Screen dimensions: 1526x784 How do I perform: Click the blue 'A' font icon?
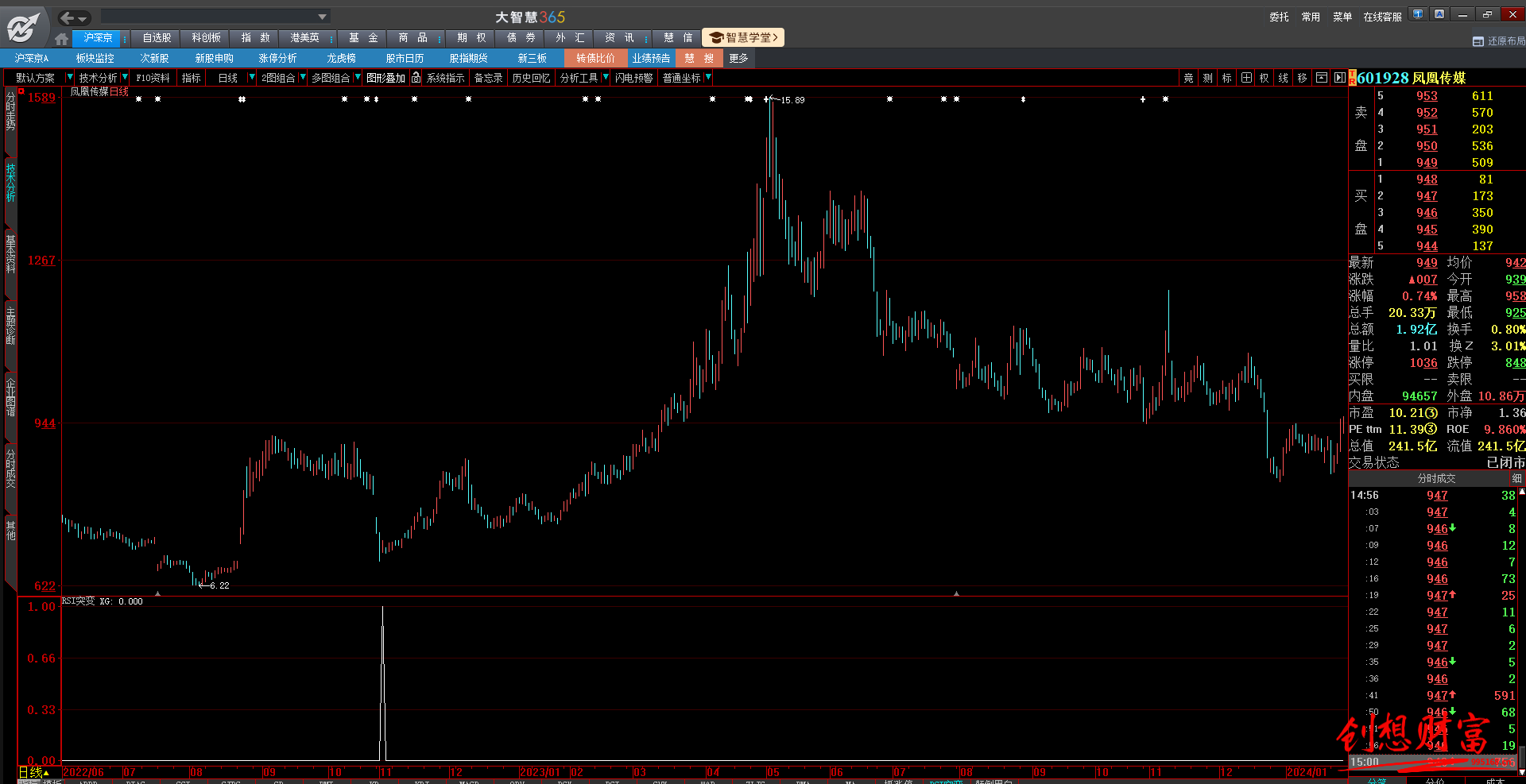pos(1439,14)
